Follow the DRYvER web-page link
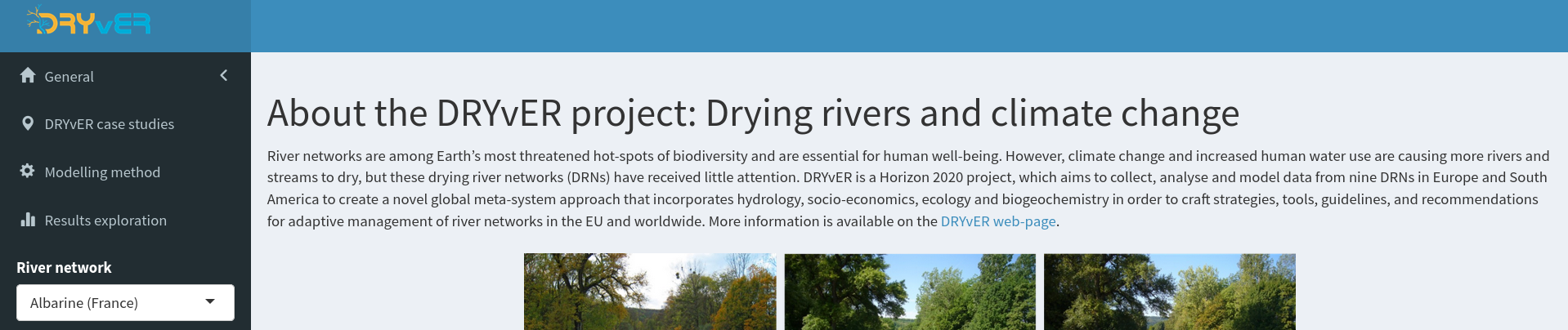This screenshot has height=330, width=1568. (x=998, y=221)
